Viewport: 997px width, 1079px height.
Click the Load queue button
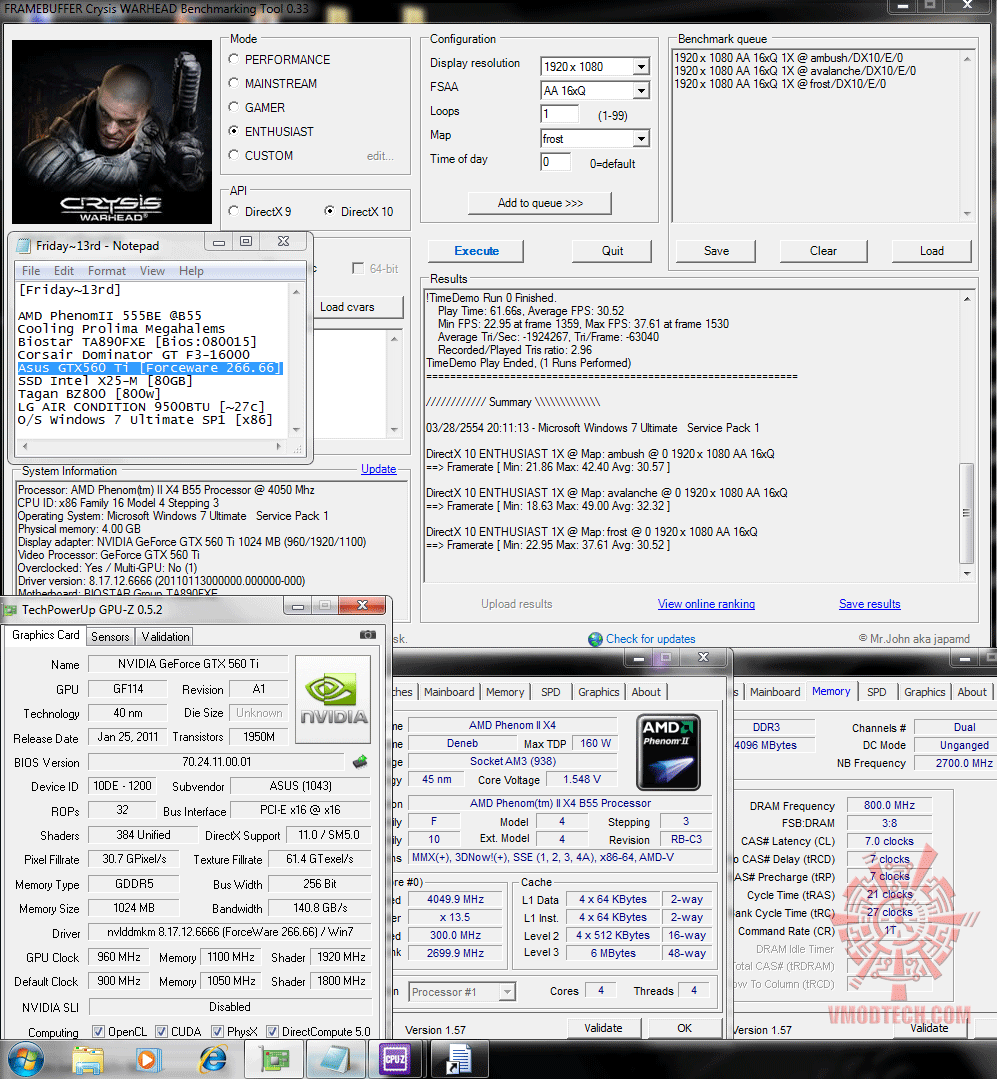[x=932, y=251]
